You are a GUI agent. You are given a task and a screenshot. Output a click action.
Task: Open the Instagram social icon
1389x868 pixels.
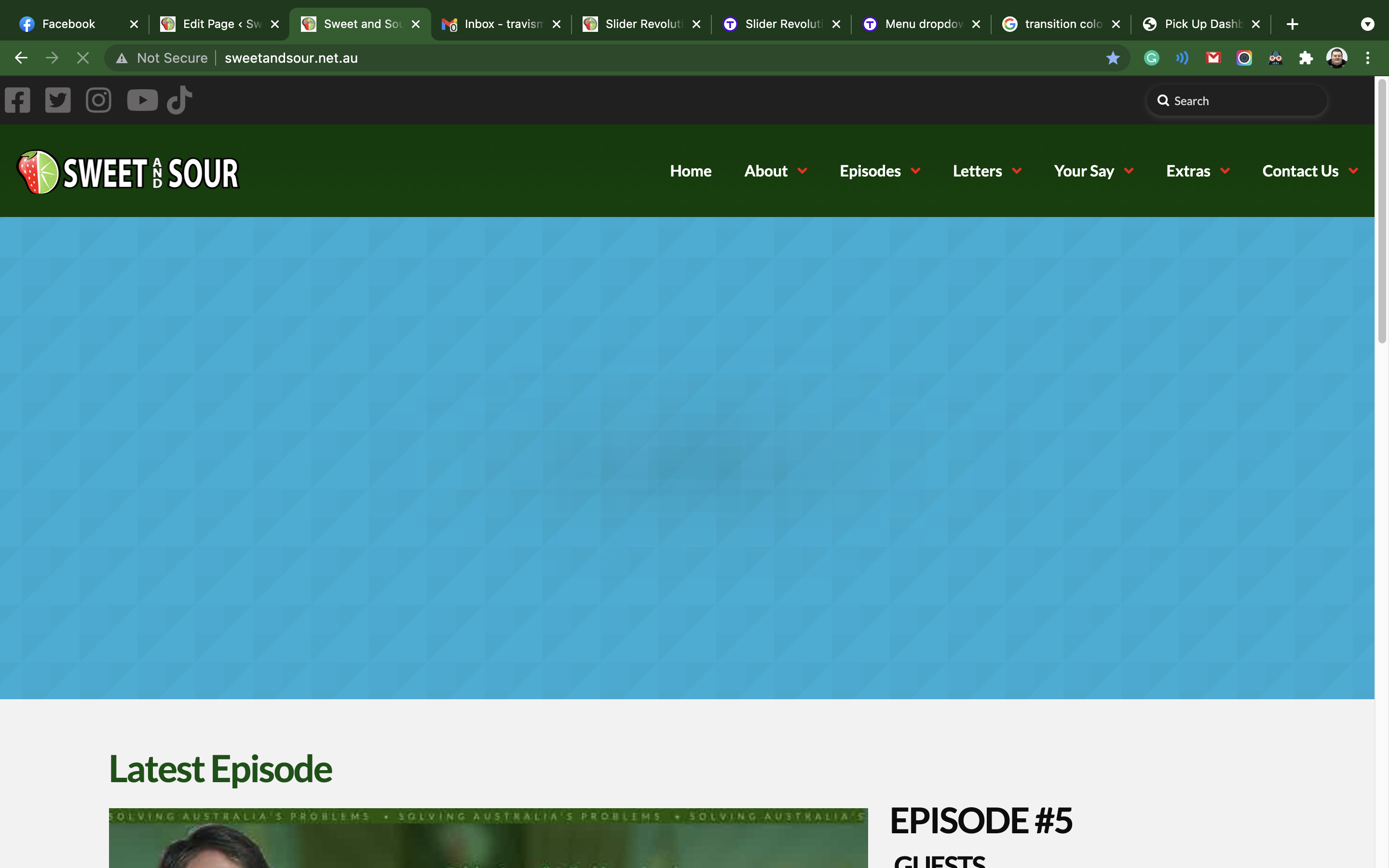click(98, 100)
